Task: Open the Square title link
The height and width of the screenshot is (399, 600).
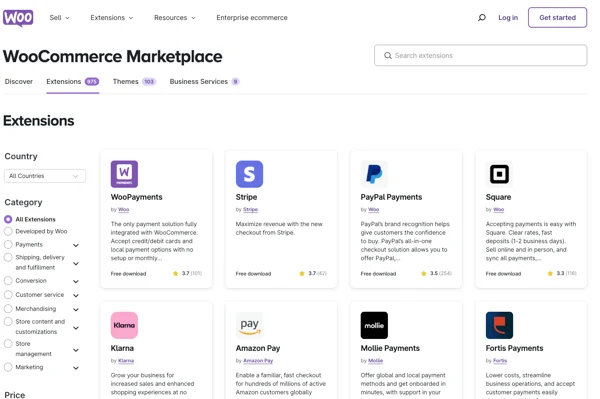Action: [x=498, y=197]
